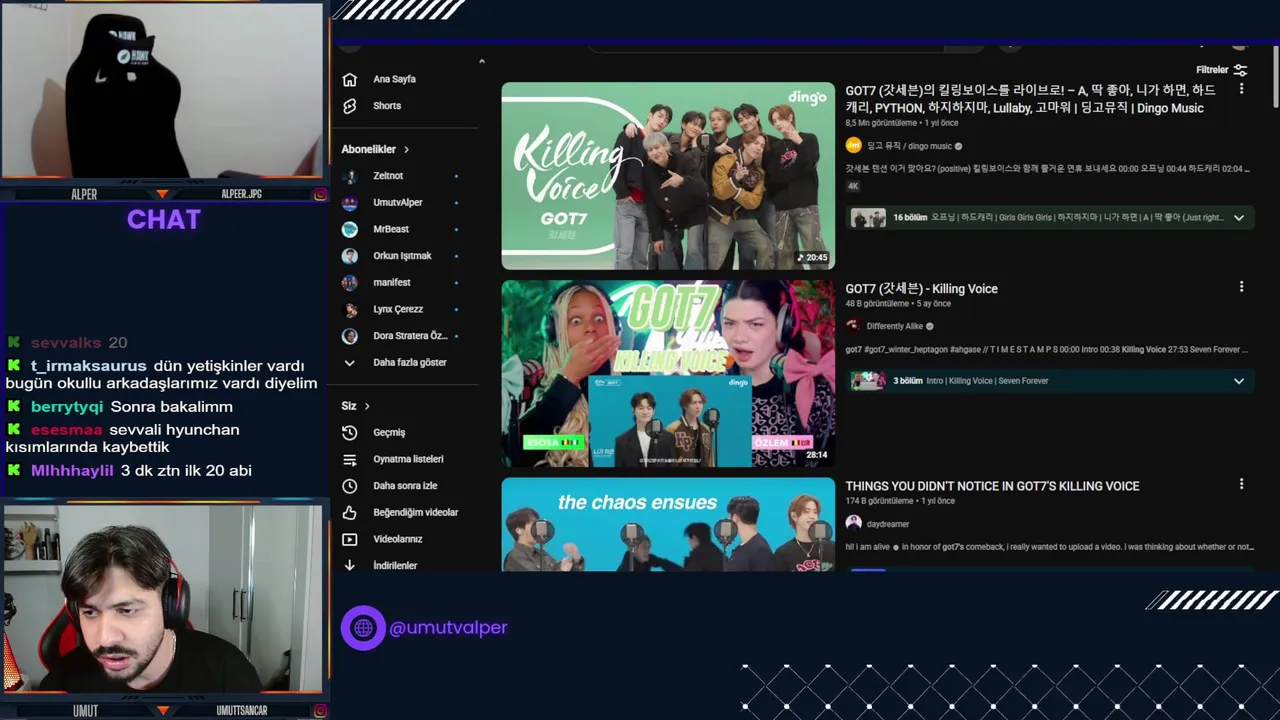Viewport: 1280px width, 720px height.
Task: Open the Shorts icon in sidebar
Action: (349, 106)
